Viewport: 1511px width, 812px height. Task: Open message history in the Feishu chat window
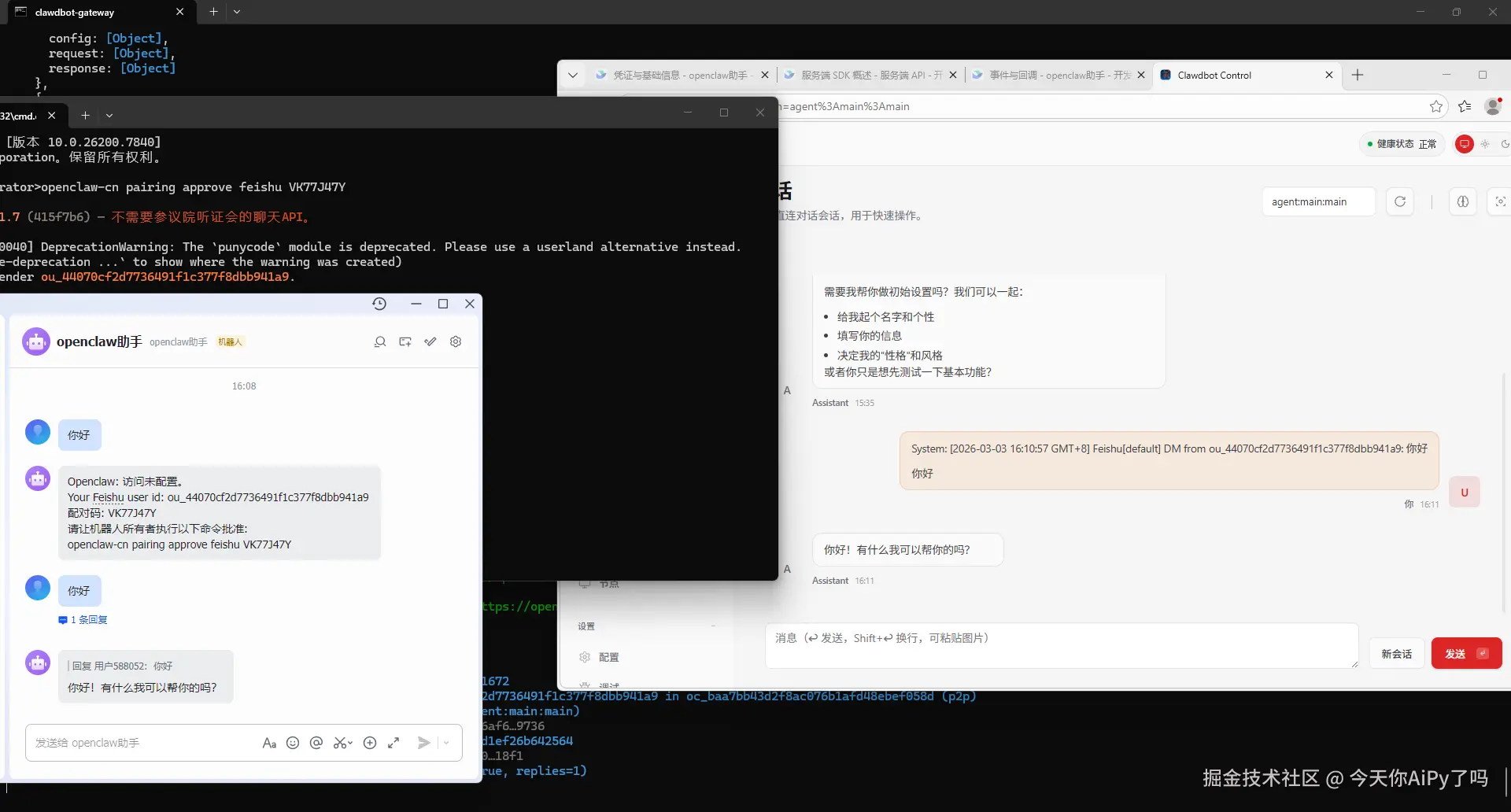(379, 304)
